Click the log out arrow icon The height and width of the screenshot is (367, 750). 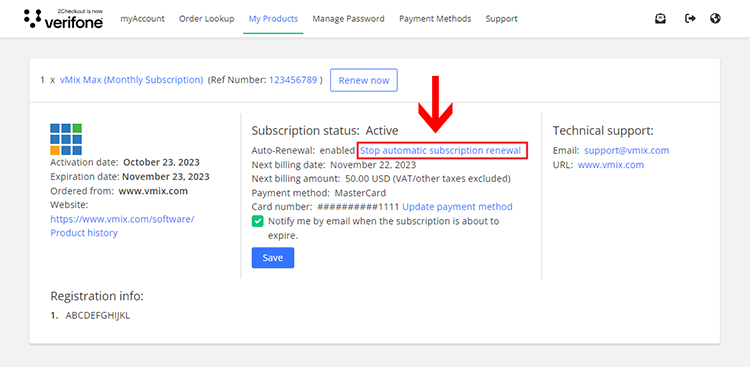(690, 19)
